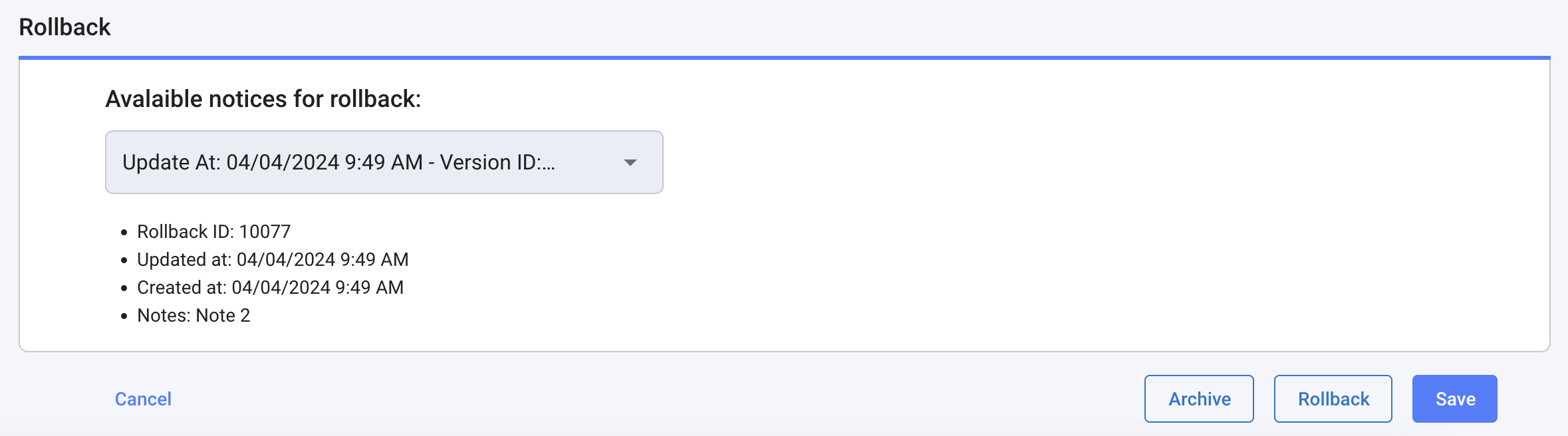1568x436 pixels.
Task: Click the bullet beside 'Updated at'
Action: coord(124,261)
